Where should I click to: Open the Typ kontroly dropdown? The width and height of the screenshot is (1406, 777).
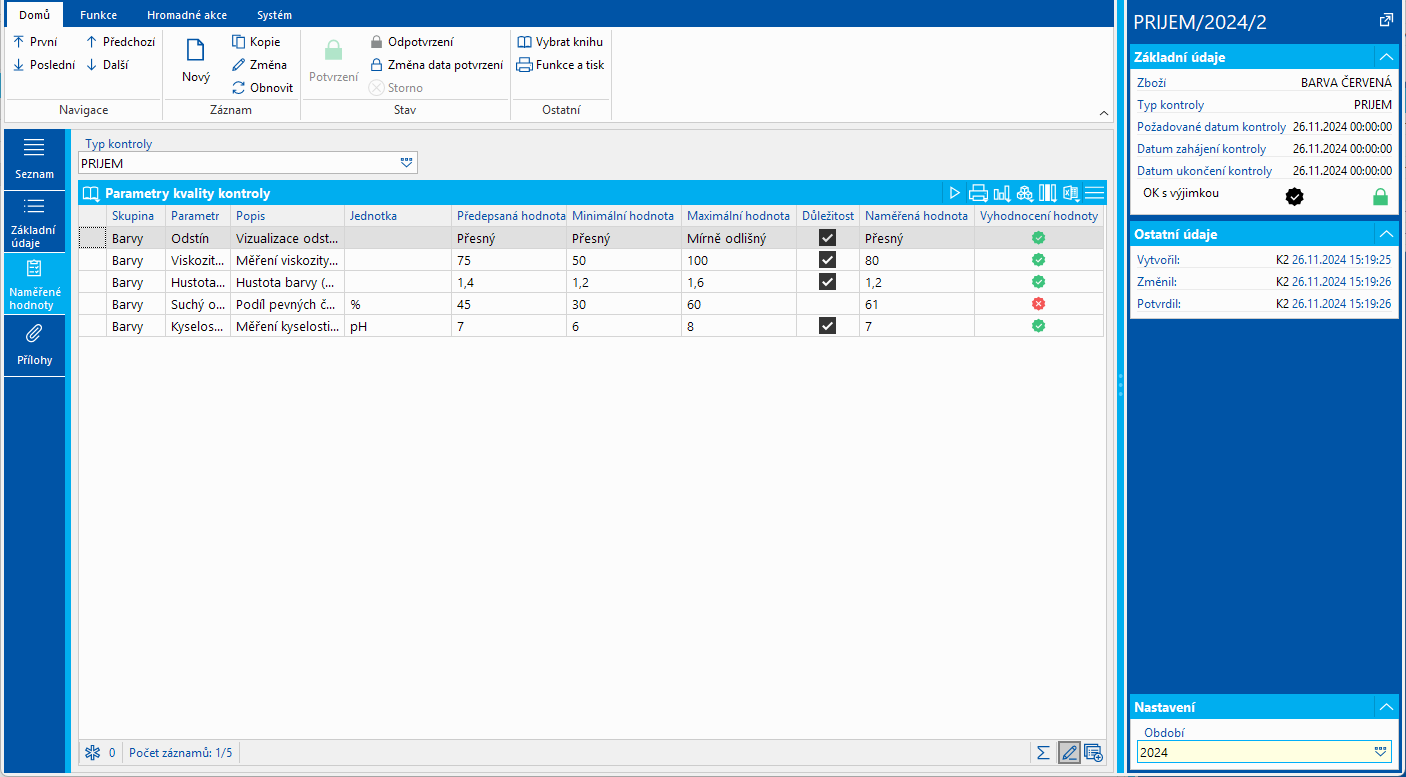point(406,163)
